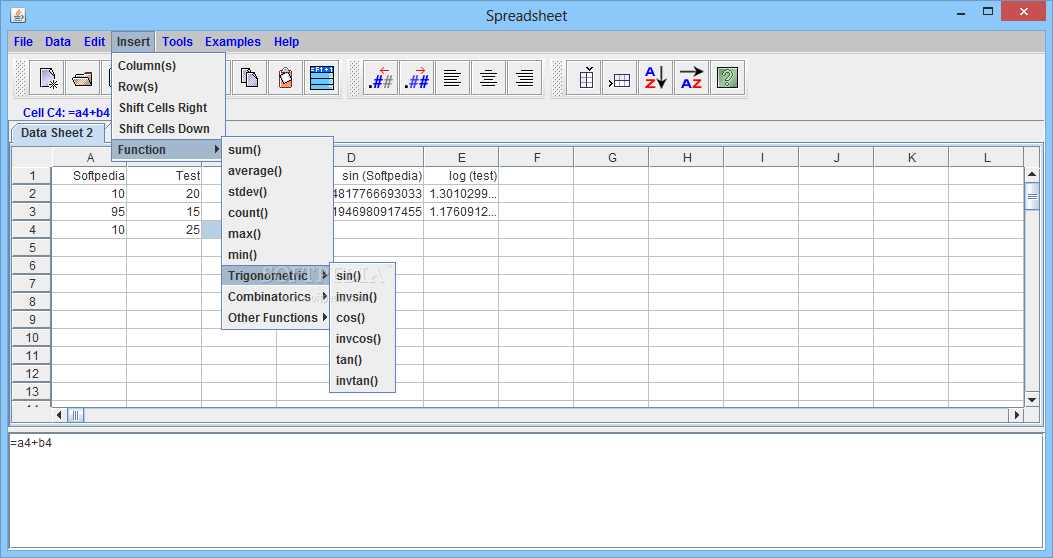Click the sort A to Z descending icon
Image resolution: width=1053 pixels, height=558 pixels.
click(655, 78)
